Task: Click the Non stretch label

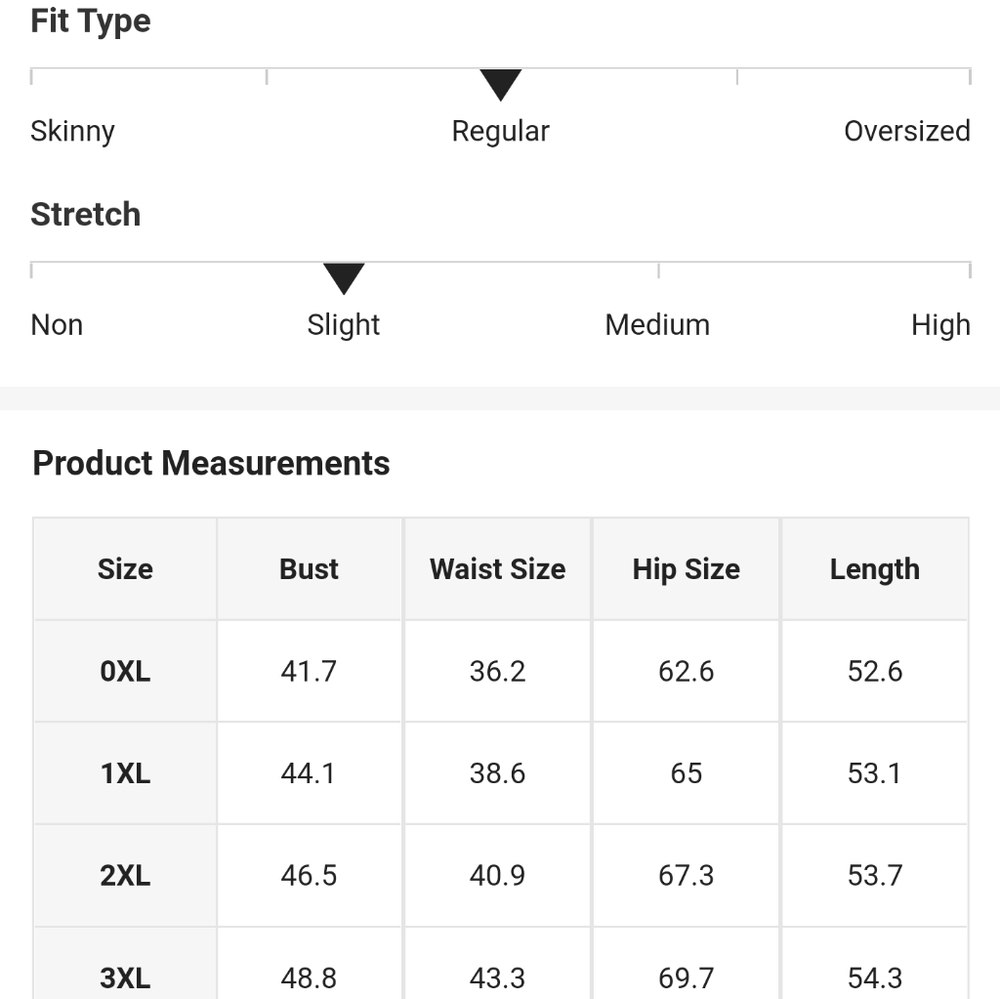Action: [x=57, y=325]
